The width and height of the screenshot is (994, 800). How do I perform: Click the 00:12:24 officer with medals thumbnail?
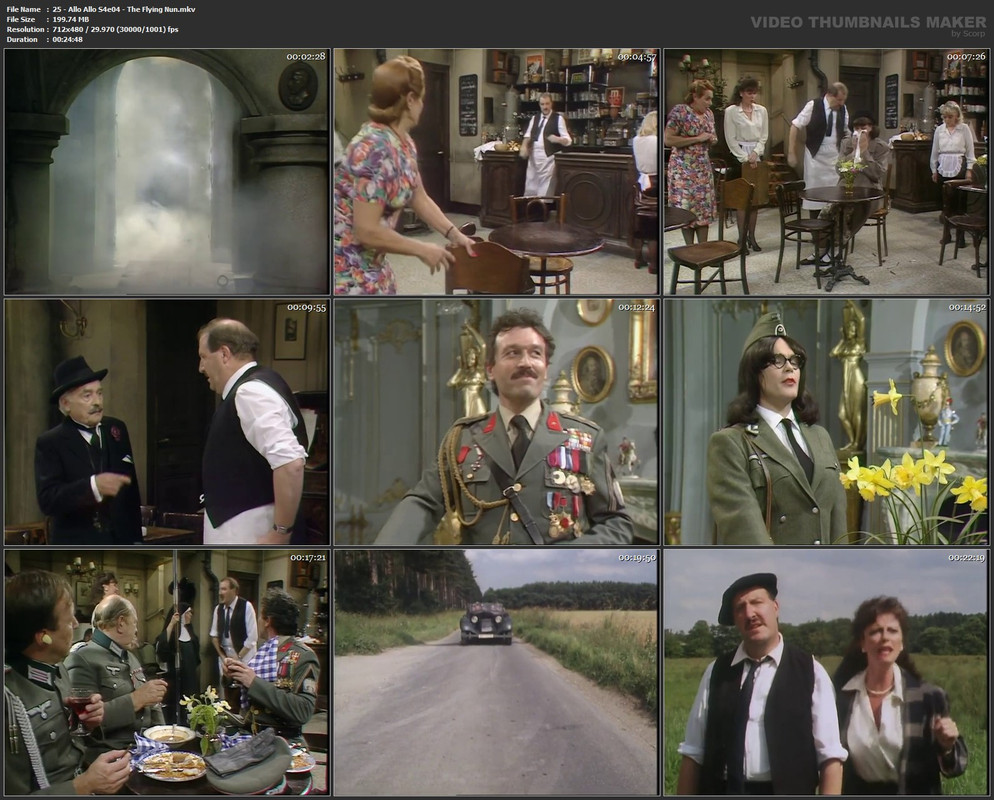496,422
